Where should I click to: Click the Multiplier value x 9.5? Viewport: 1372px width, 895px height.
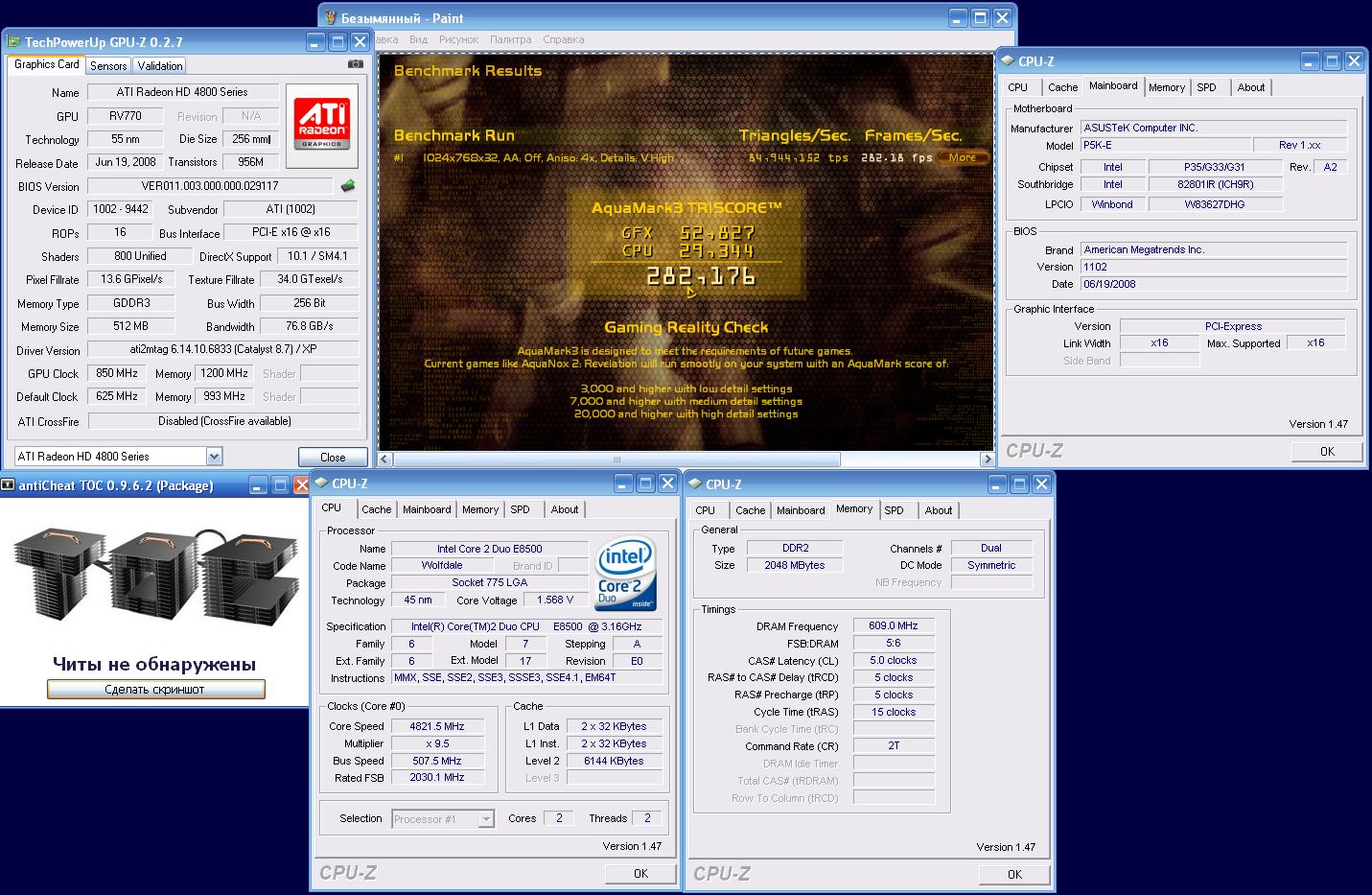436,743
